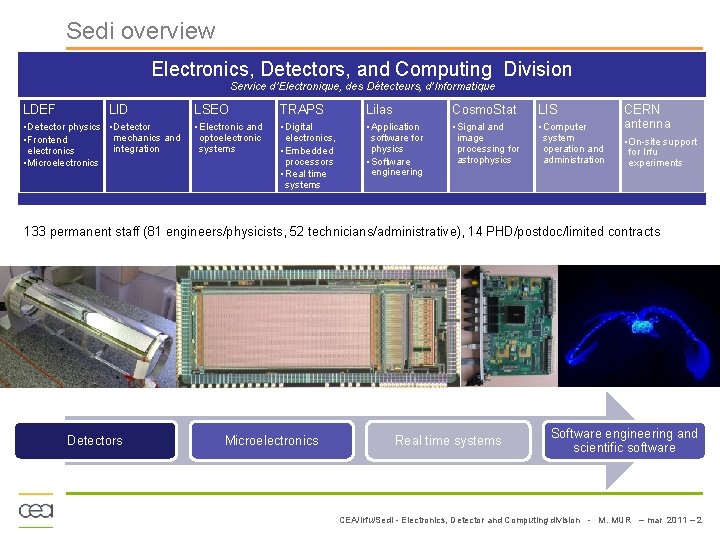Click the CERN antenna column header
This screenshot has width=720, height=540.
tap(647, 116)
